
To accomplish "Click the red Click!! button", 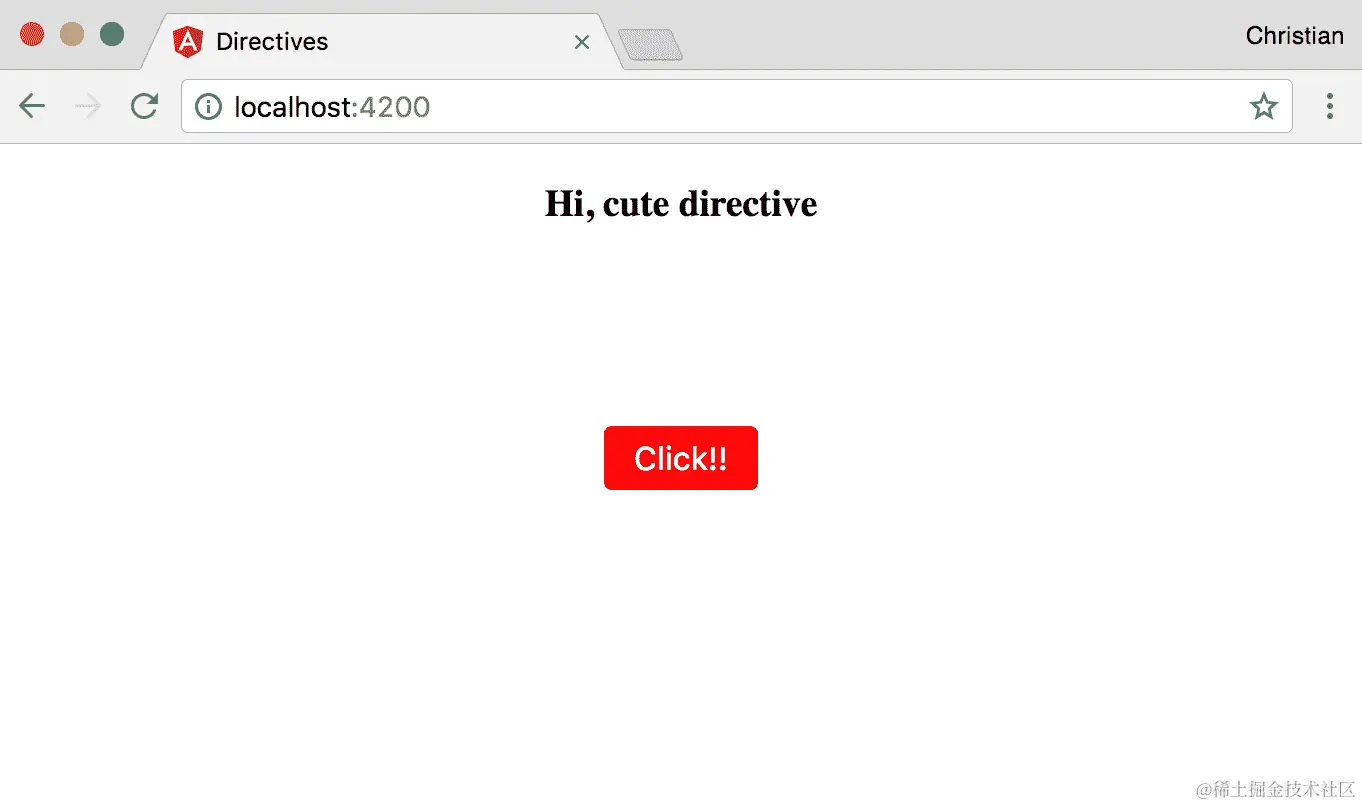I will pos(681,458).
